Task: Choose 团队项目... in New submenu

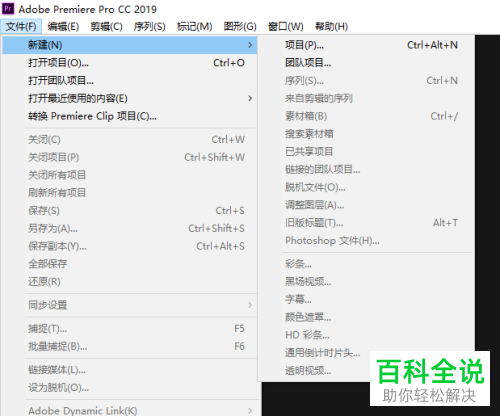Action: (367, 63)
